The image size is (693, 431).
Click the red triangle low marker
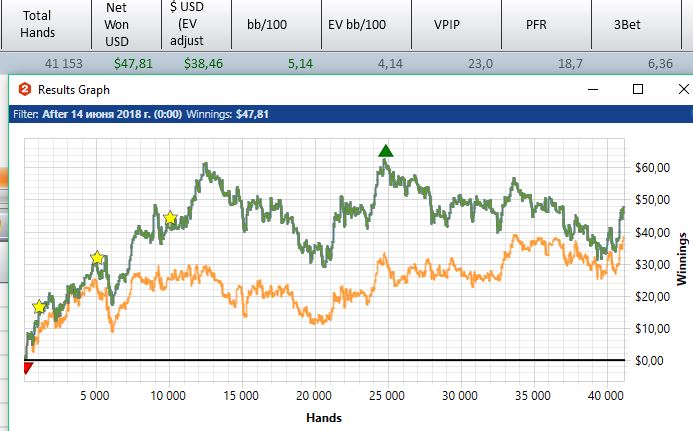point(28,368)
